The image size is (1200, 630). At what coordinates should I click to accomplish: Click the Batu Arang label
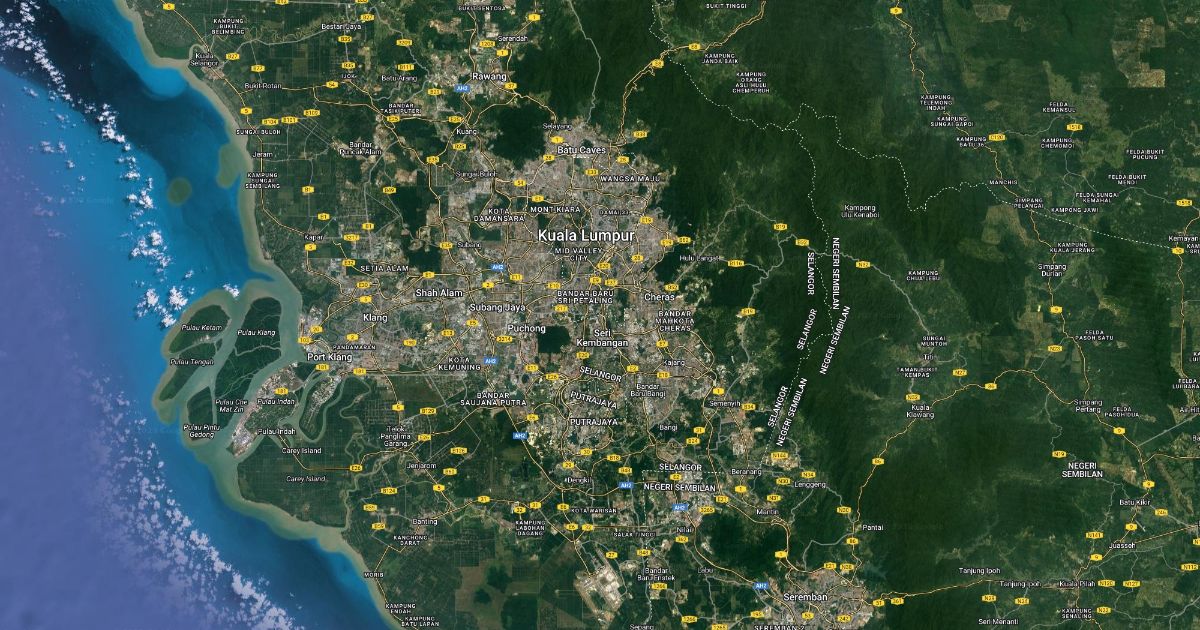[400, 77]
